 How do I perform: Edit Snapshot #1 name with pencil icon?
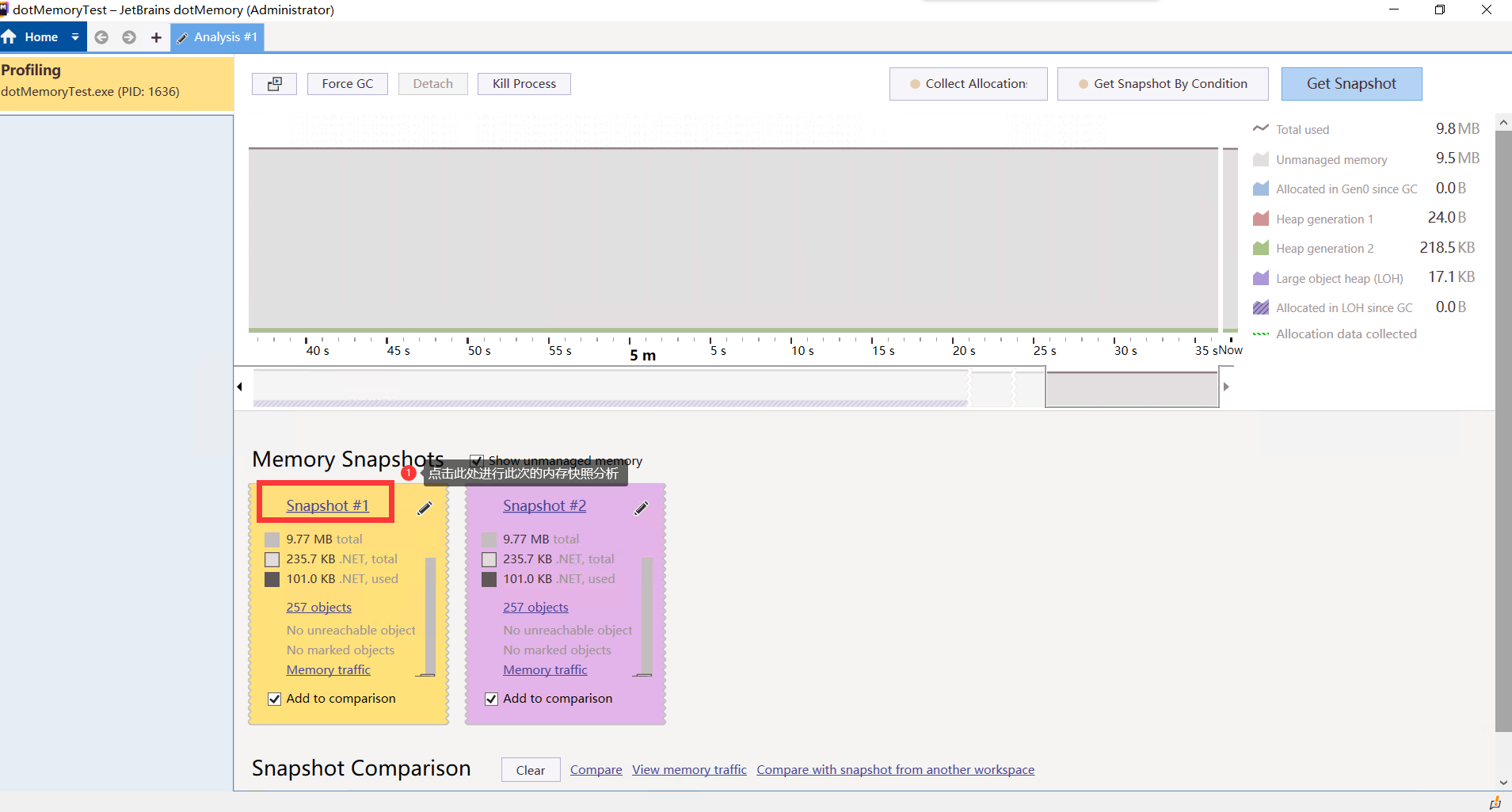pos(425,508)
